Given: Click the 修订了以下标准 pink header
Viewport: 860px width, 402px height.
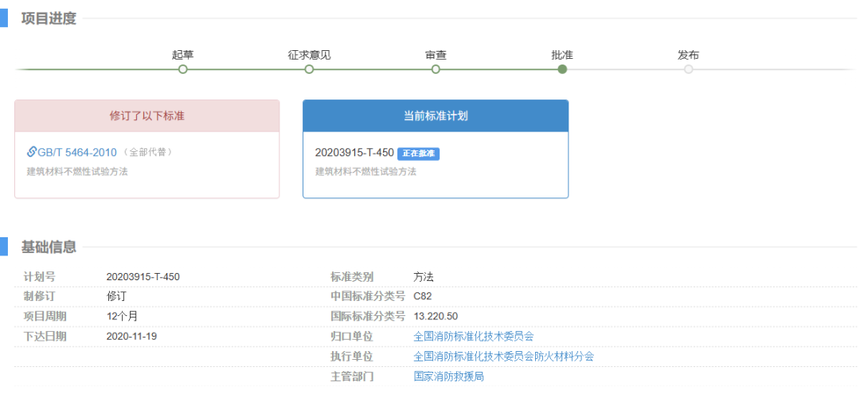Looking at the screenshot, I should click(146, 115).
